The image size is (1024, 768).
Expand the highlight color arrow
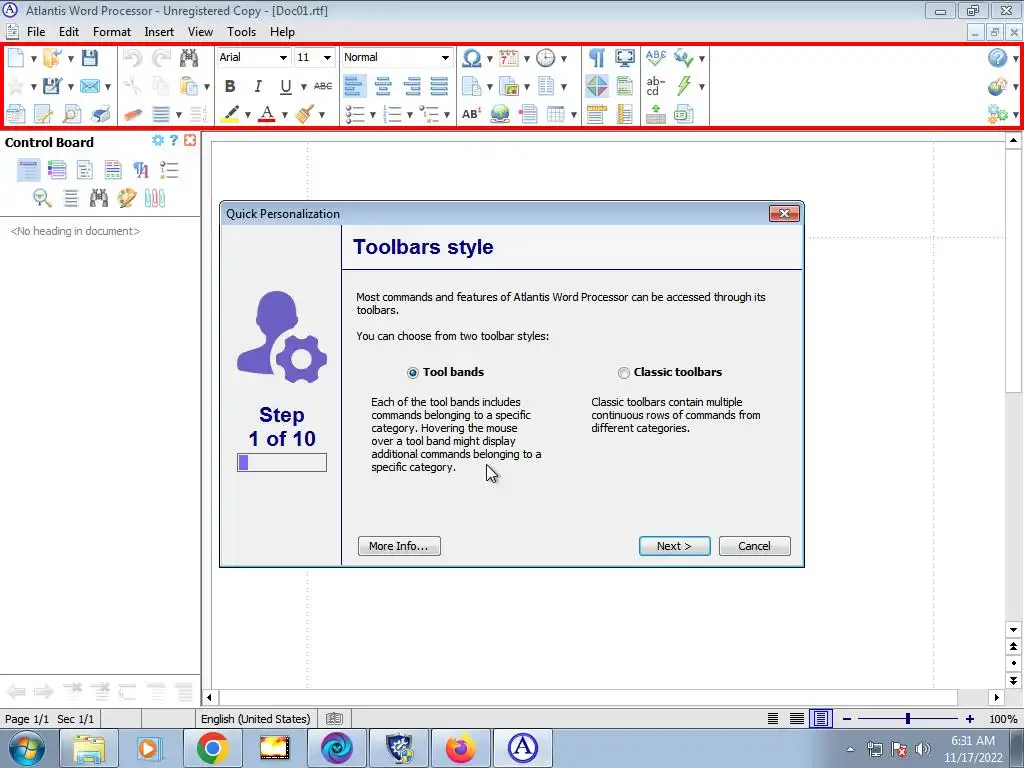point(248,115)
